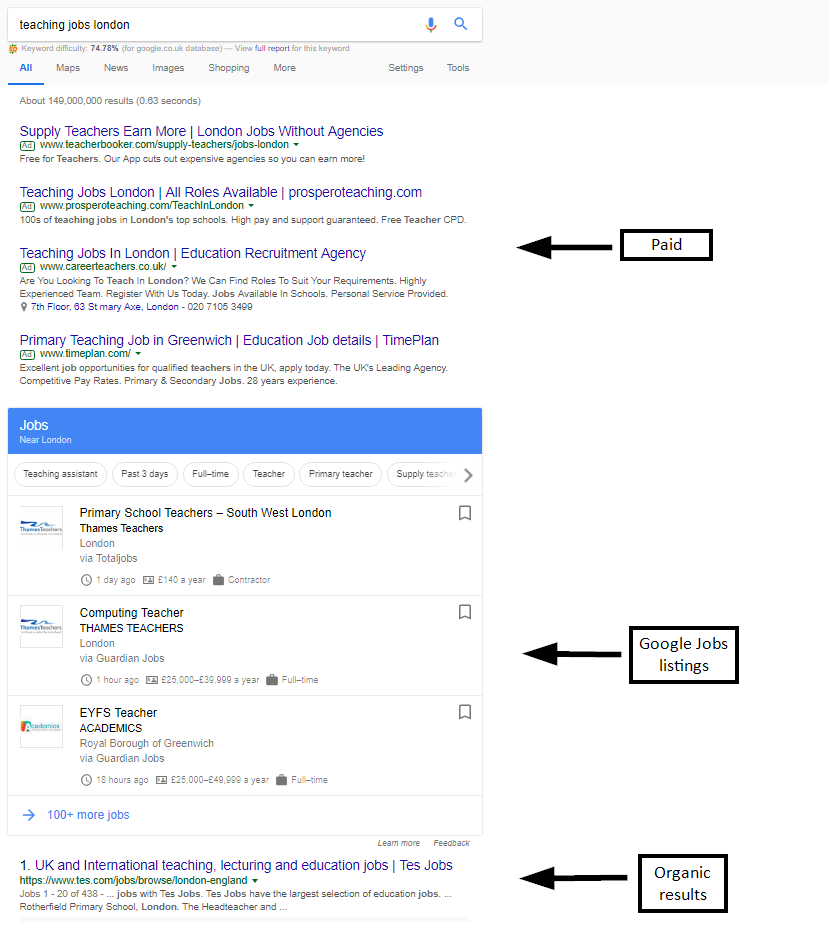Image resolution: width=829 pixels, height=931 pixels.
Task: Click Feedback below the jobs box
Action: (x=451, y=843)
